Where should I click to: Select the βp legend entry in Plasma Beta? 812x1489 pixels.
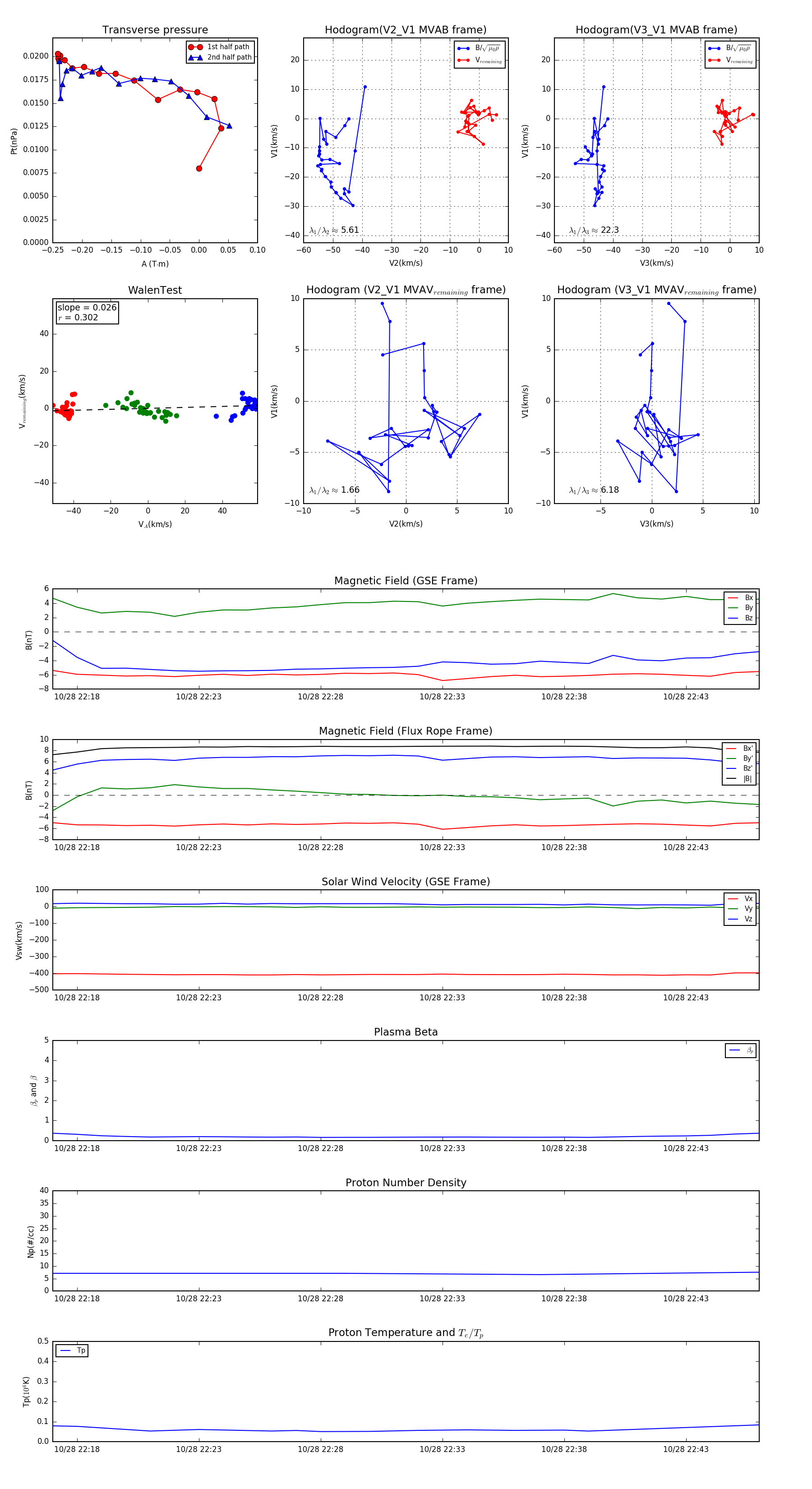(x=741, y=1050)
